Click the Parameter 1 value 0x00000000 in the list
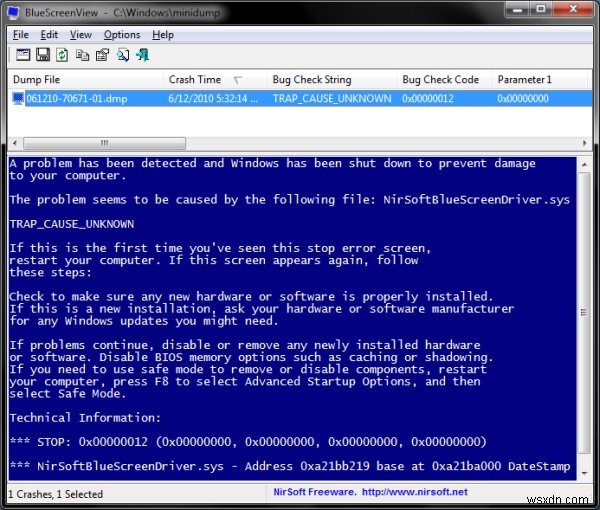Viewport: 600px width, 510px height. [x=523, y=99]
